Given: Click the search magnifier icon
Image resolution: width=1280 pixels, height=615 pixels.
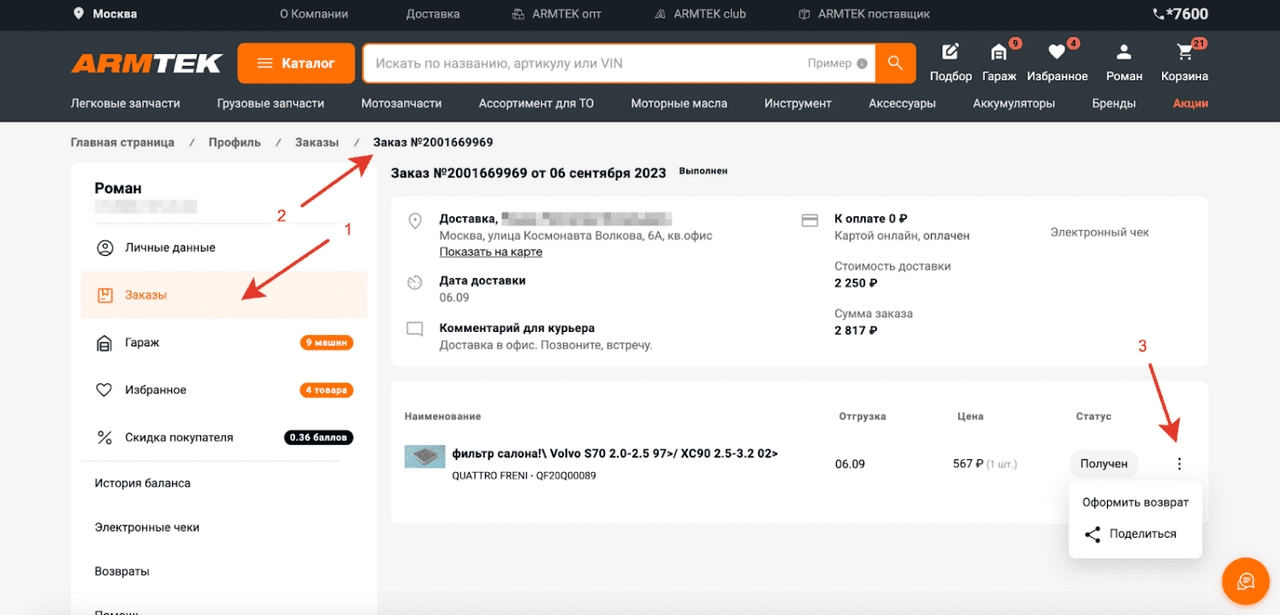Looking at the screenshot, I should tap(897, 62).
